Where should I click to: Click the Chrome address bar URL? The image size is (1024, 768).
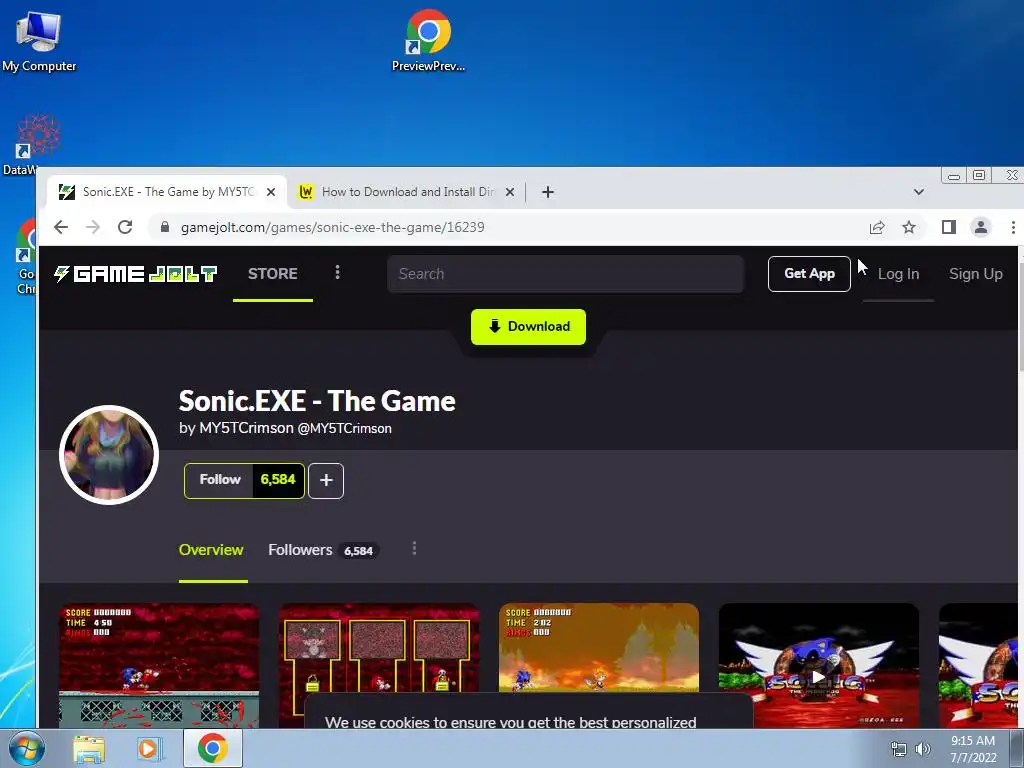[332, 227]
